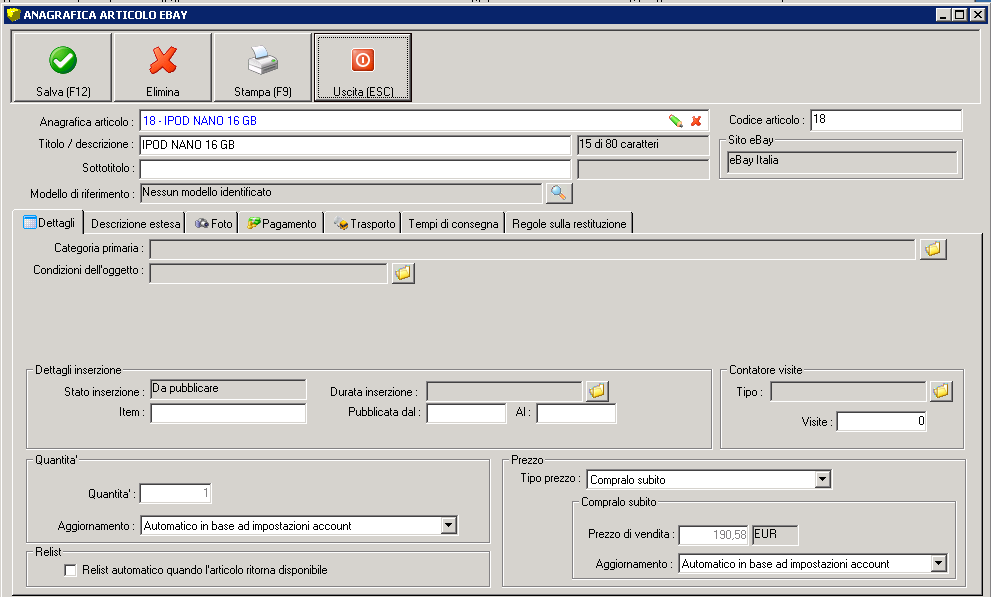Expand the Prezzo Aggiornamento dropdown
Screen dimensions: 991x597
coord(939,563)
